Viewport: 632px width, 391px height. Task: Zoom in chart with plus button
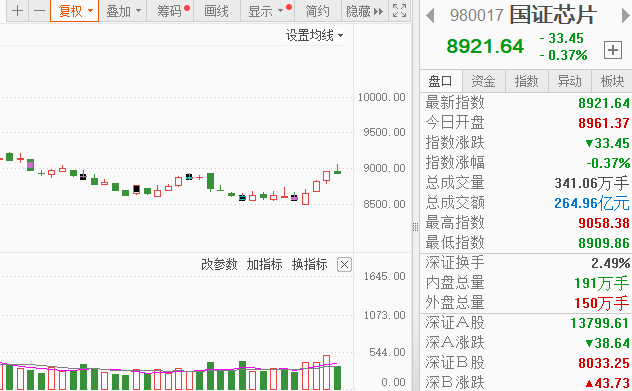17,11
